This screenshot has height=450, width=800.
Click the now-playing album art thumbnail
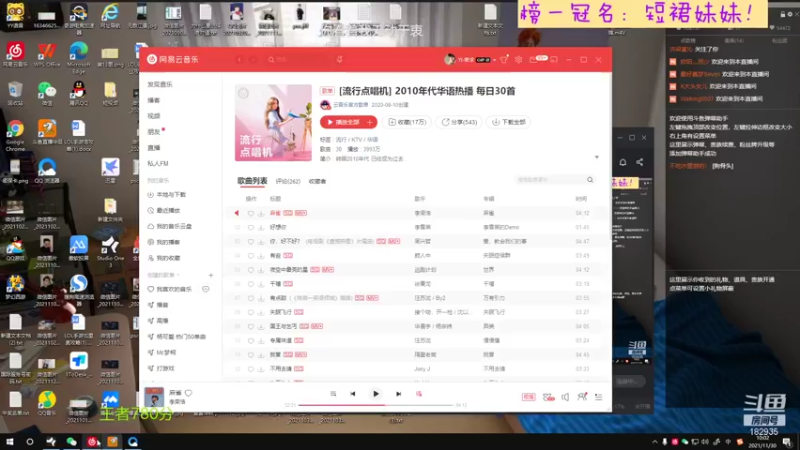154,397
